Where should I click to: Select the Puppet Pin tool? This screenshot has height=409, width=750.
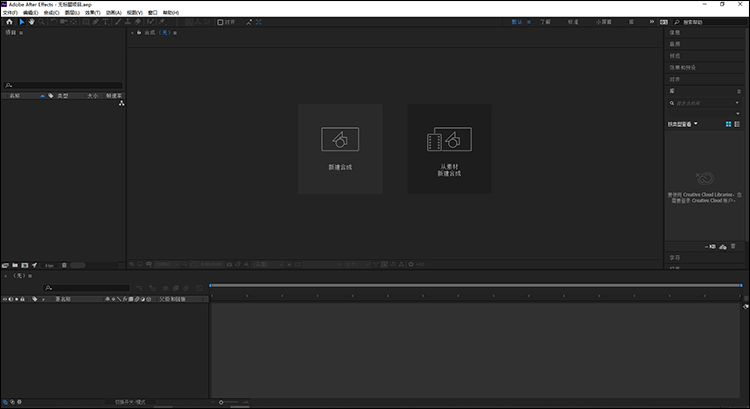(162, 22)
